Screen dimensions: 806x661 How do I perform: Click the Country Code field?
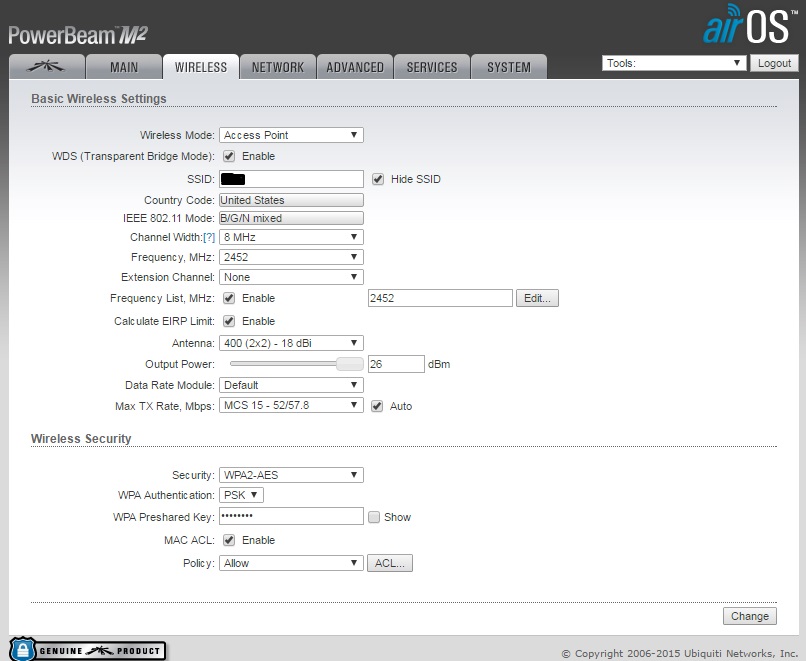pos(291,200)
